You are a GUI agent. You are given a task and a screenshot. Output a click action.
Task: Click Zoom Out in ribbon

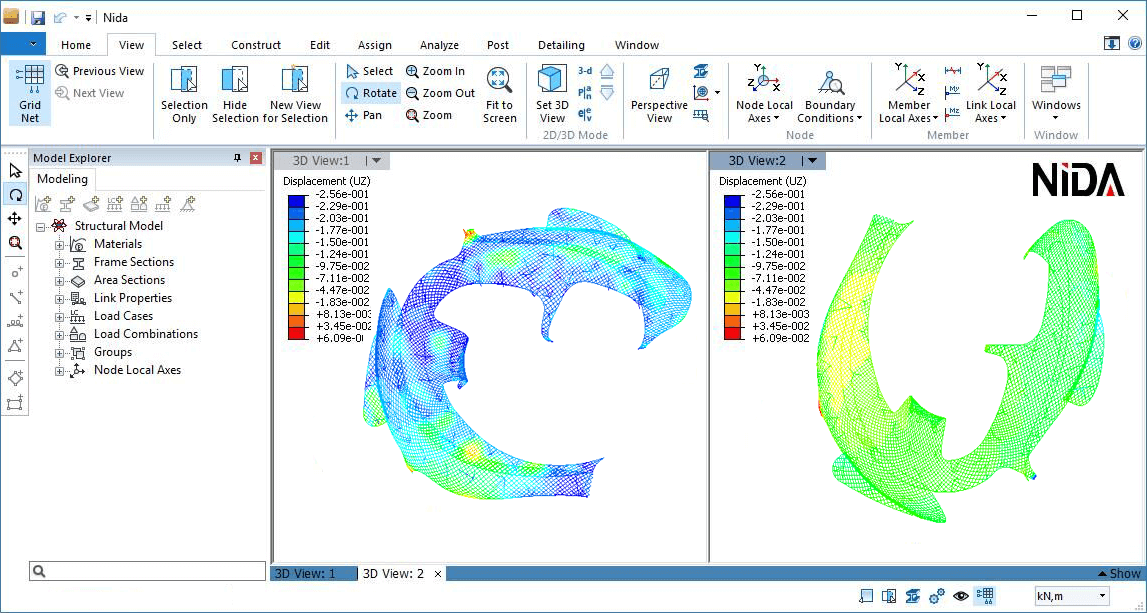coord(440,93)
